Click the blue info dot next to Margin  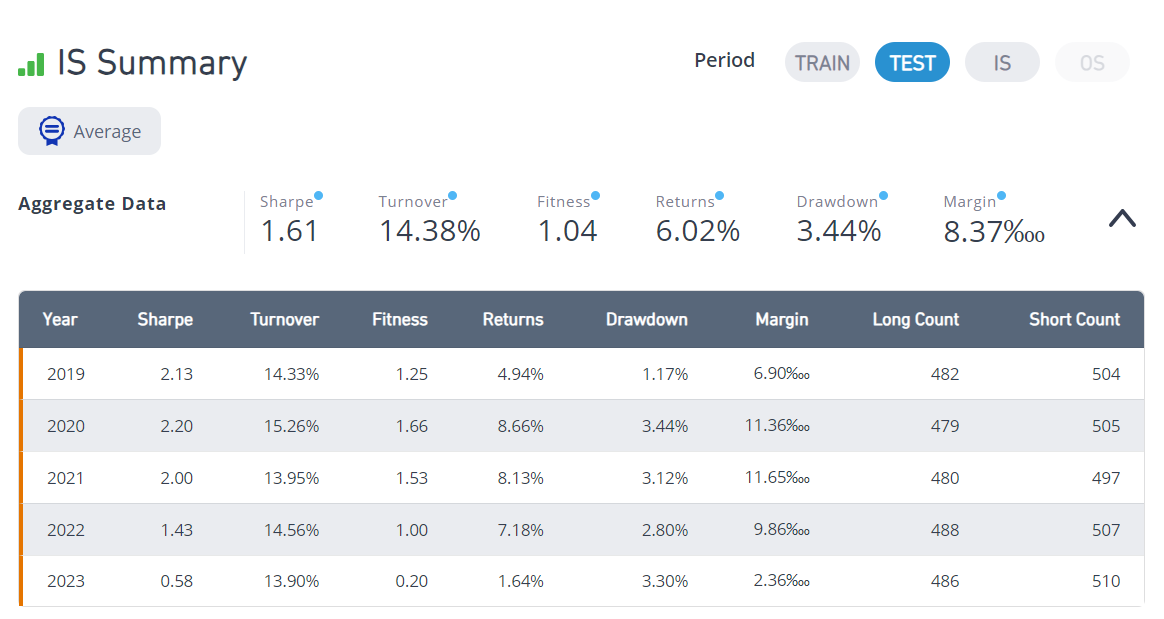[1001, 196]
